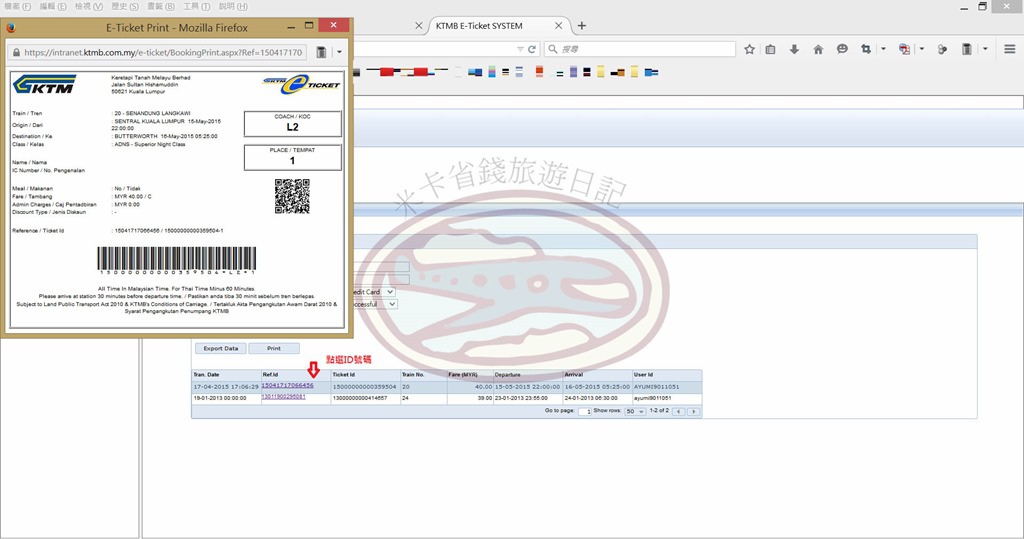
Task: Open the Credit Card payment dropdown
Action: (374, 292)
